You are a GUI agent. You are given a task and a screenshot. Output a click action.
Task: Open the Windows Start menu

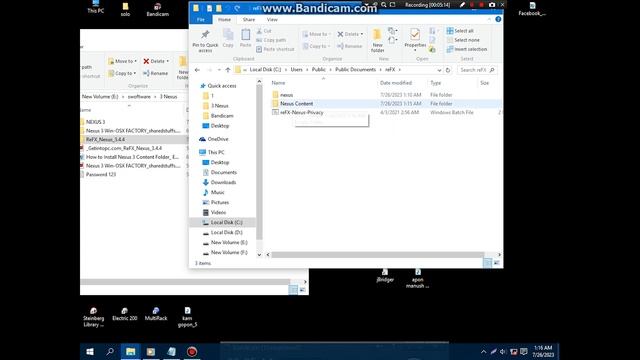point(90,351)
